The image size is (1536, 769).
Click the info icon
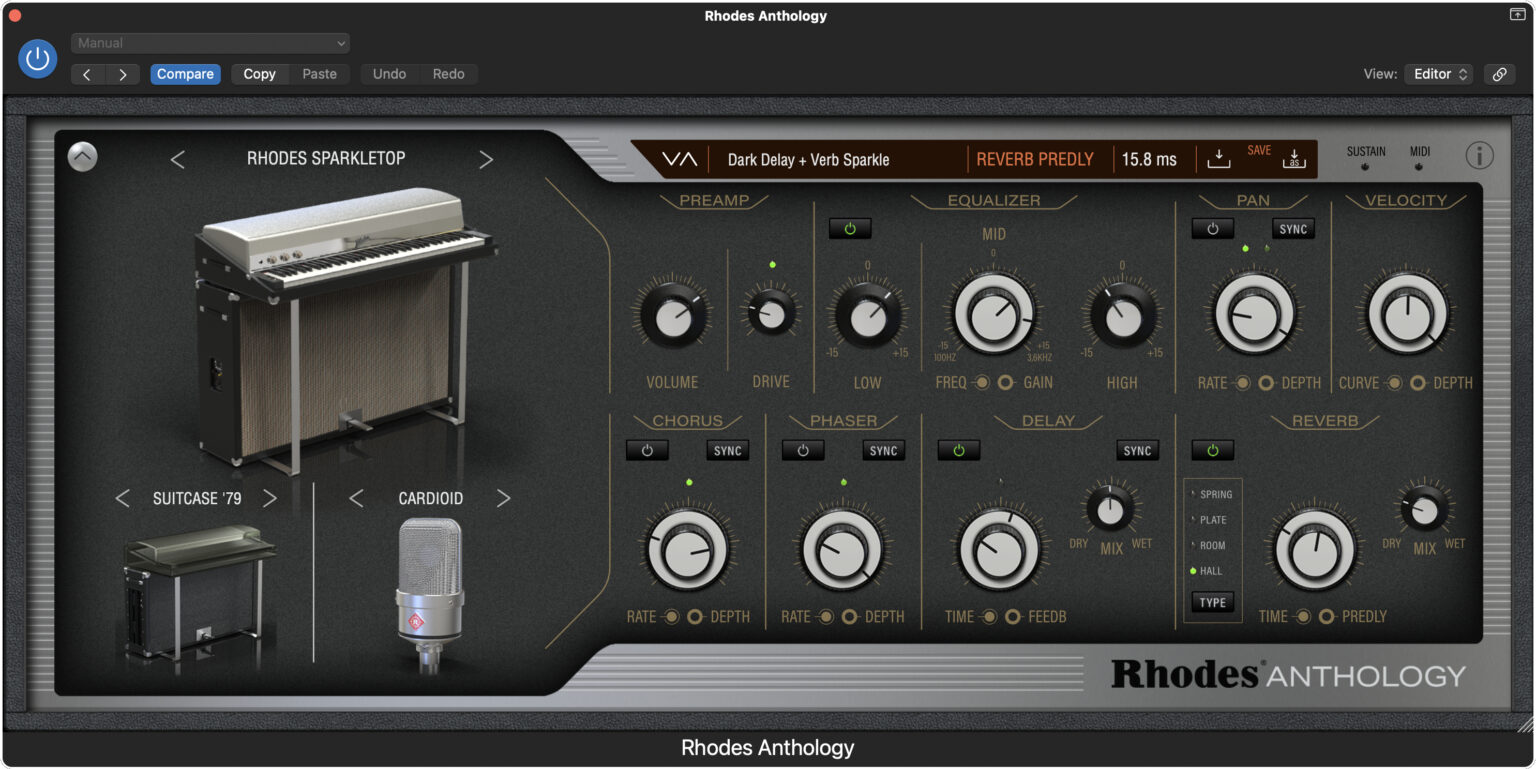click(x=1479, y=156)
